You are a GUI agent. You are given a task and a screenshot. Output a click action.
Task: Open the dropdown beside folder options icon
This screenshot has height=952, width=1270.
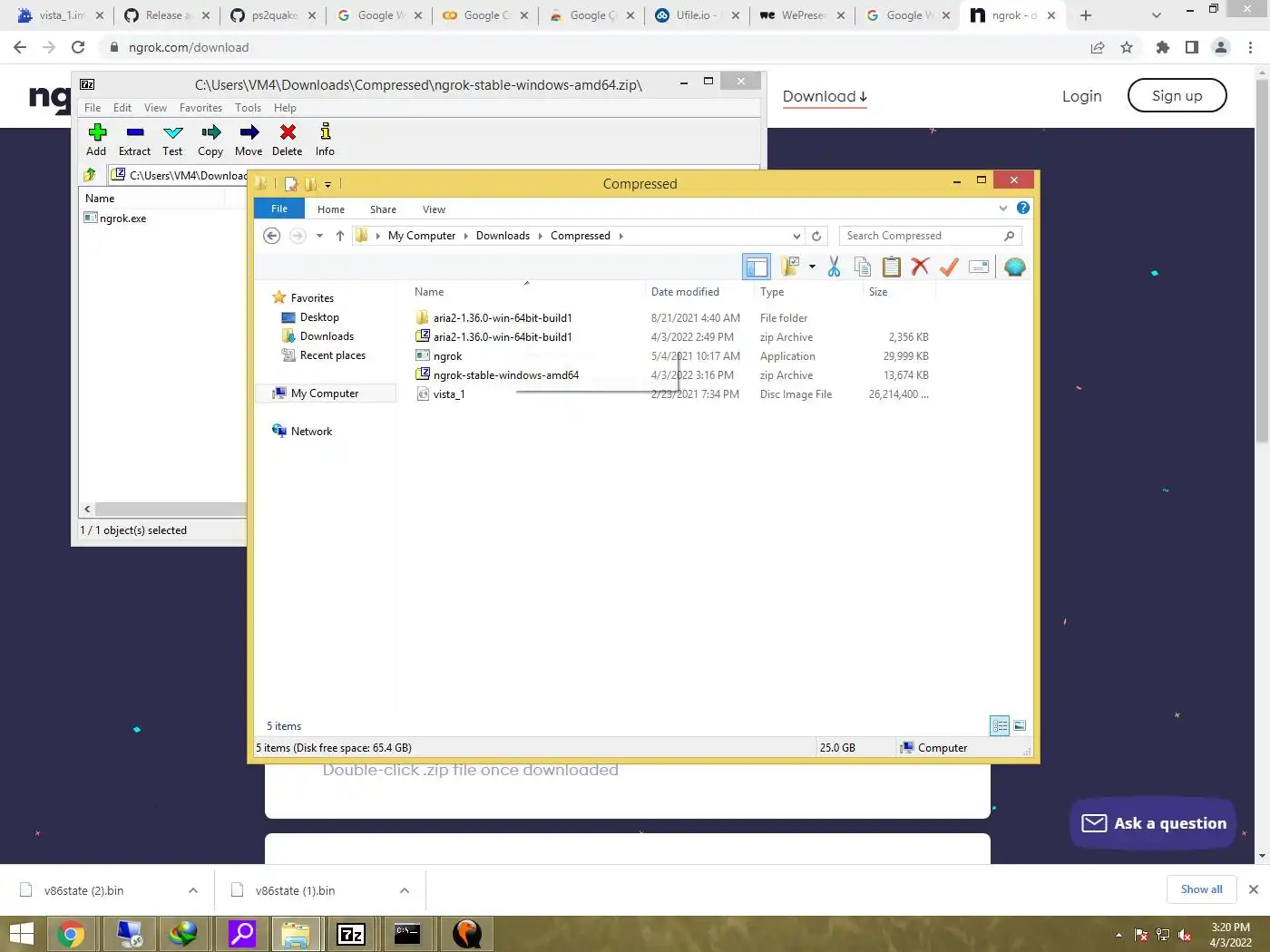tap(812, 267)
